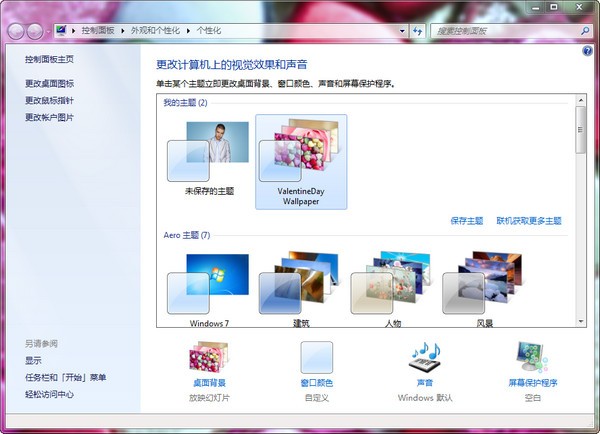This screenshot has width=600, height=434.
Task: Click the 保存主题 link
Action: [467, 221]
